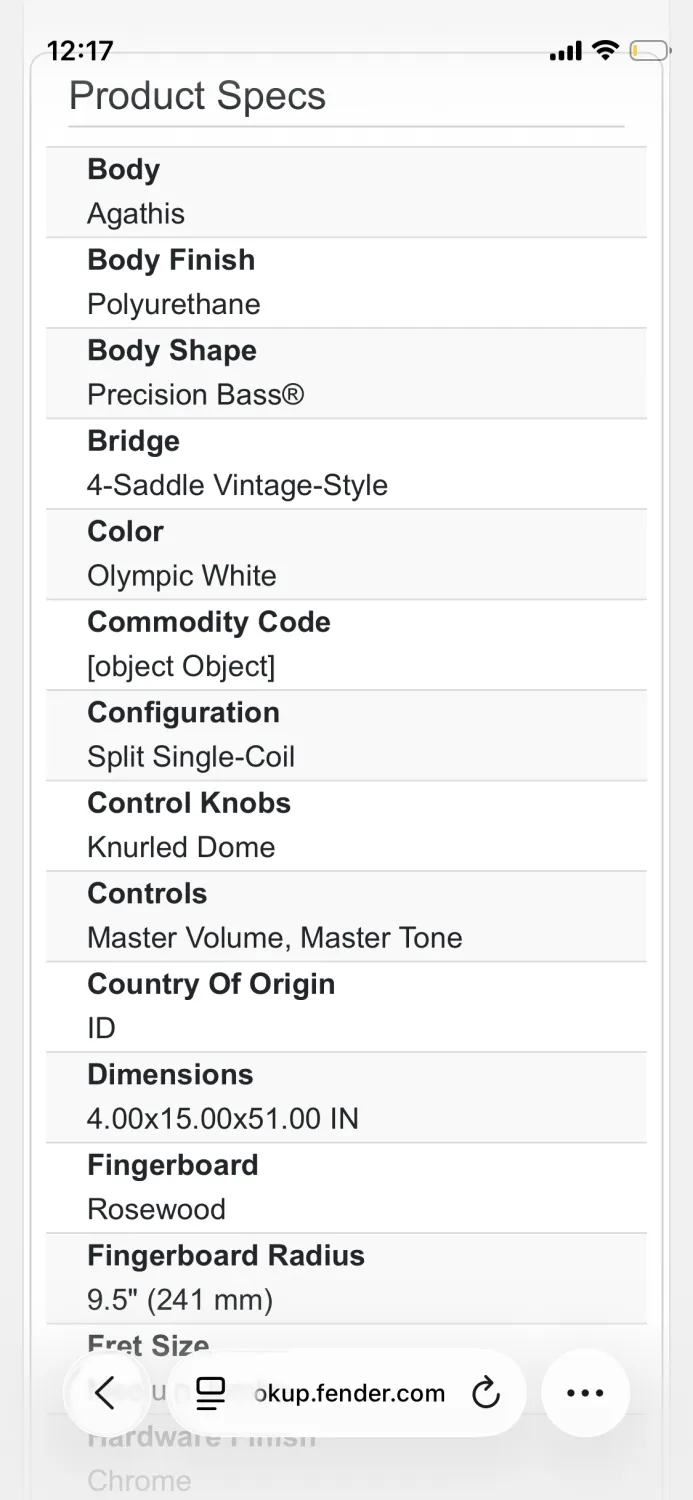Image resolution: width=693 pixels, height=1500 pixels.
Task: Tap the browser back arrow button
Action: point(106,1393)
